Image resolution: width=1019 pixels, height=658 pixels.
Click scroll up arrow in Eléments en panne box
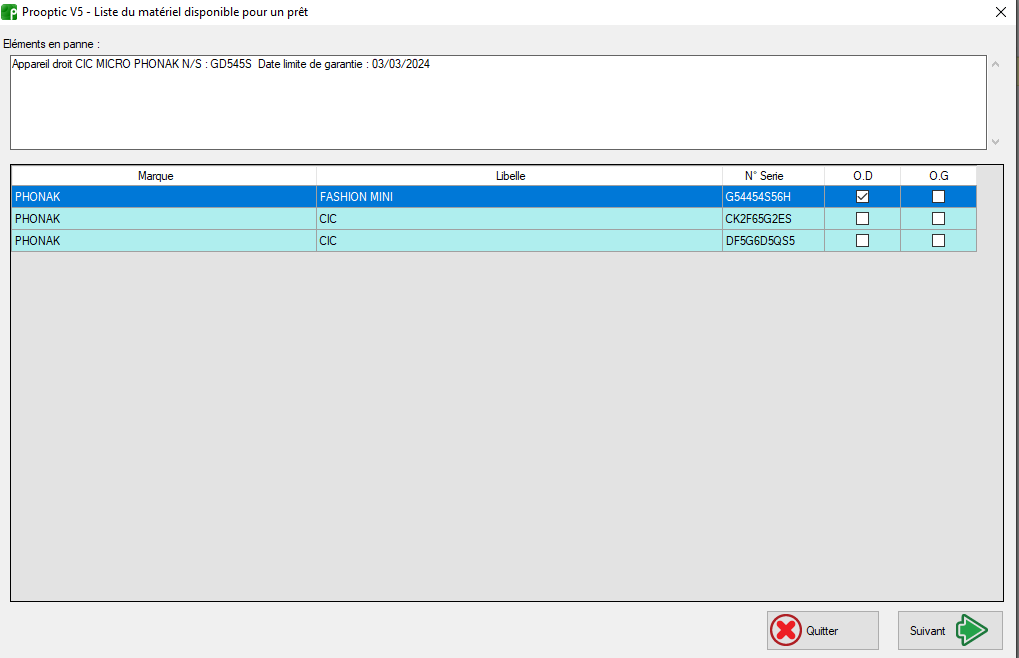(996, 64)
